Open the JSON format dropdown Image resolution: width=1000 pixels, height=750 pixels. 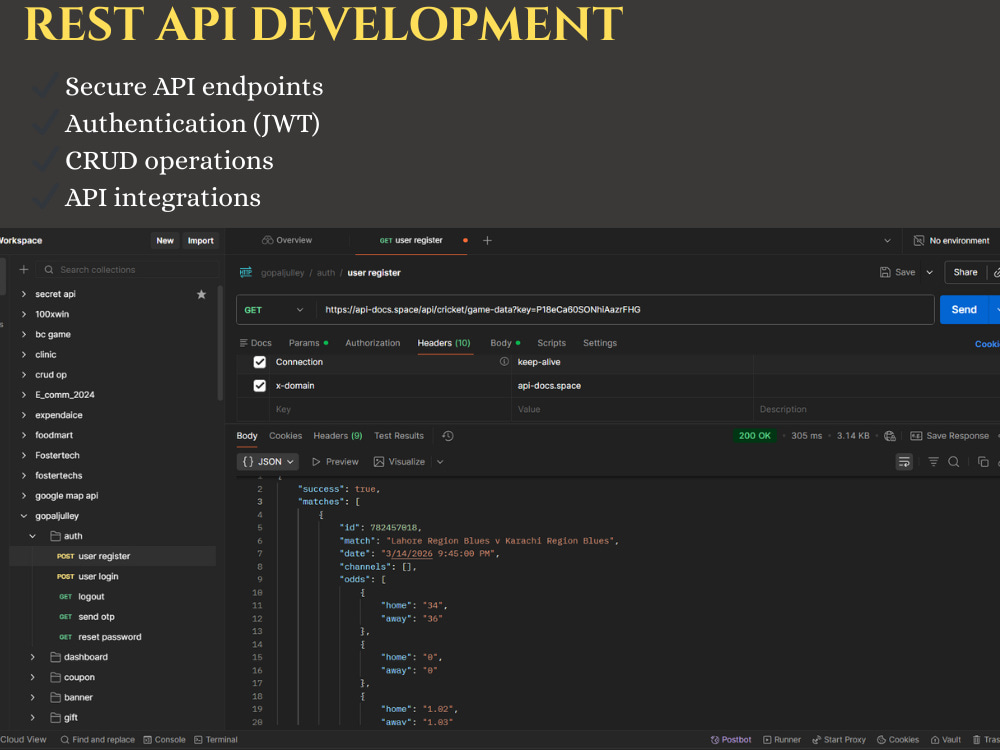[x=268, y=462]
